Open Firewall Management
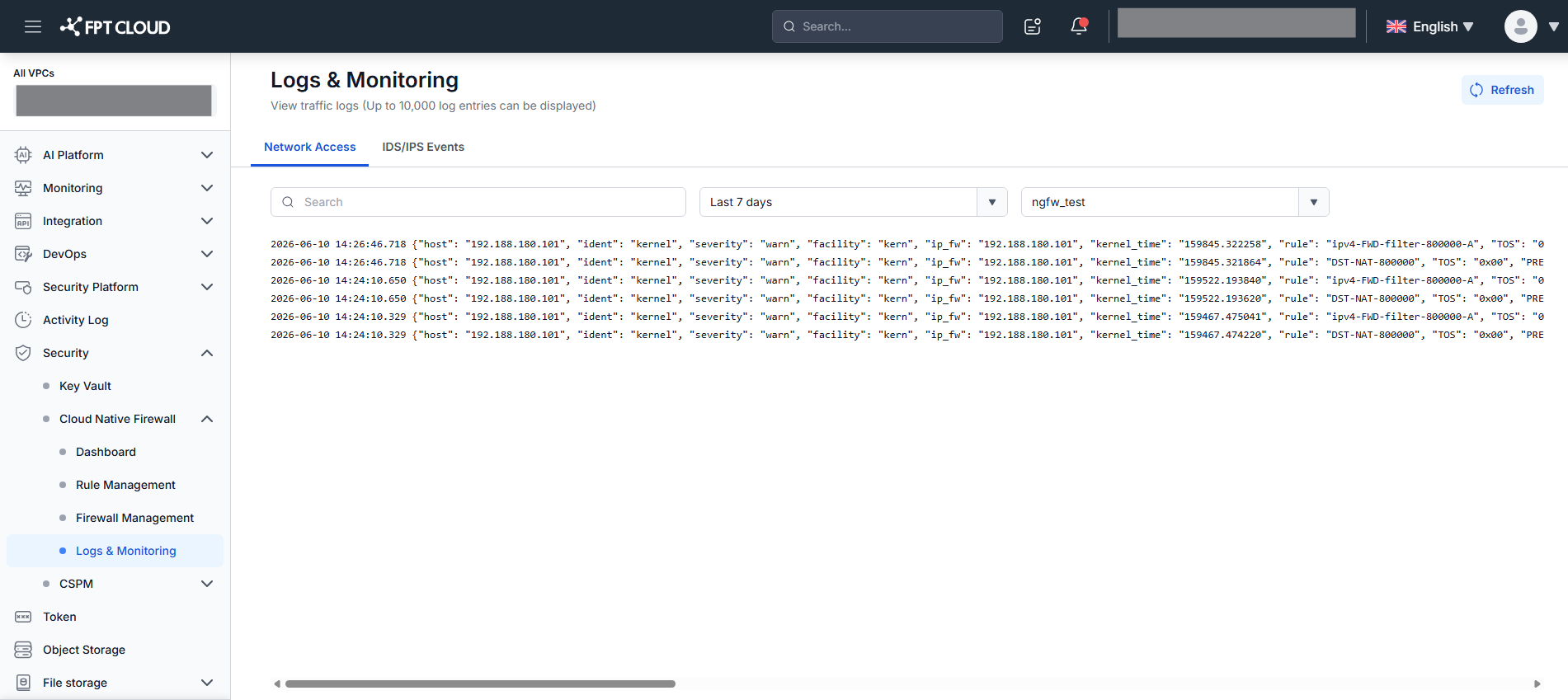This screenshot has width=1568, height=700. tap(134, 518)
